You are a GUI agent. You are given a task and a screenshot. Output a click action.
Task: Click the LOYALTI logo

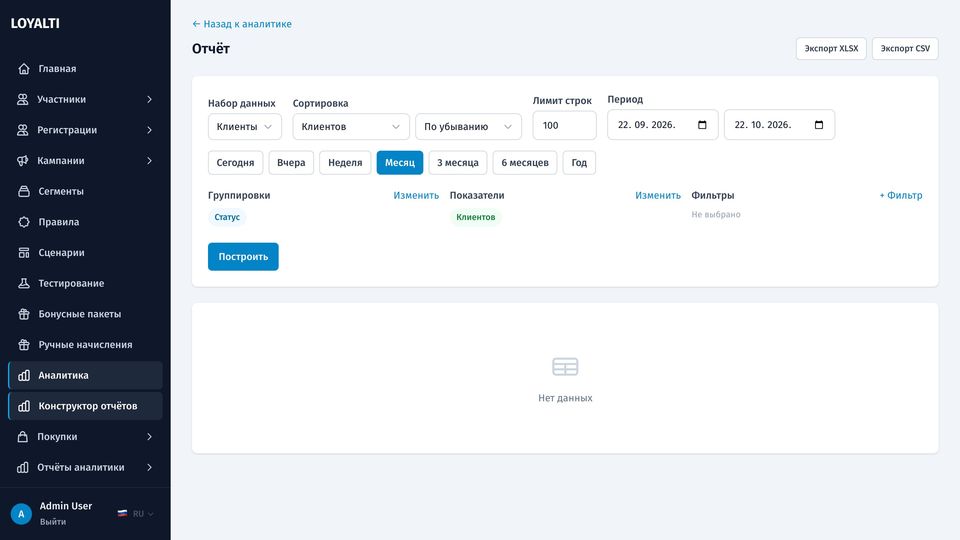35,23
